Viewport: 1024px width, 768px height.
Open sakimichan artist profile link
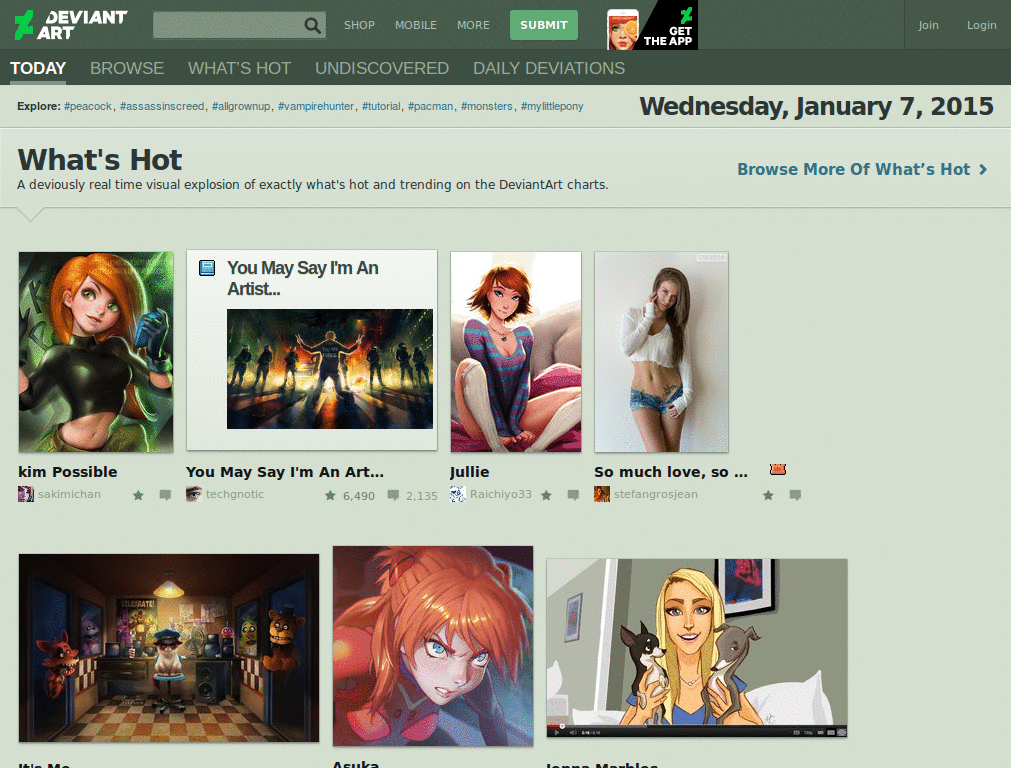(69, 494)
